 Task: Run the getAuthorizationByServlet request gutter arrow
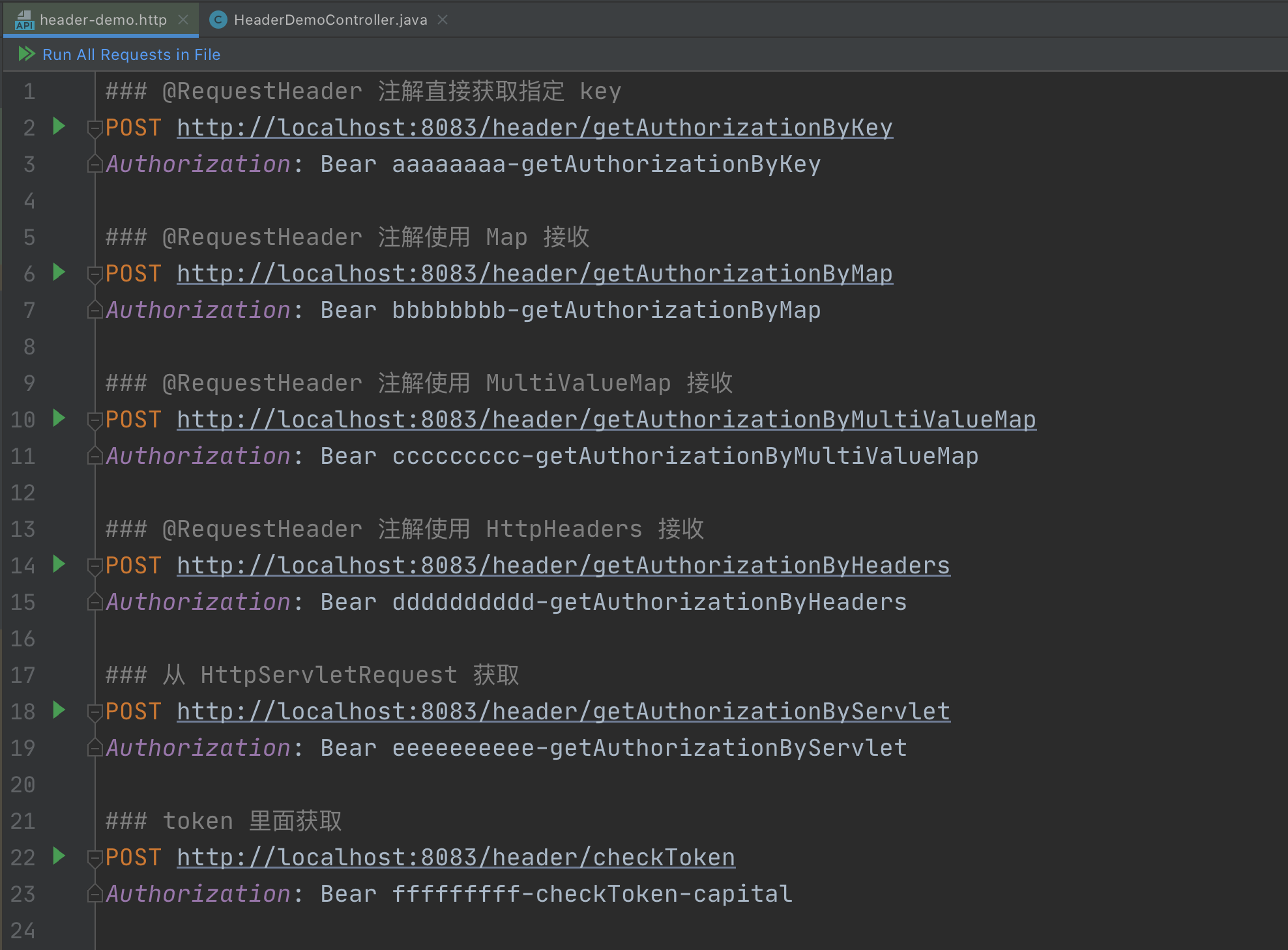59,710
